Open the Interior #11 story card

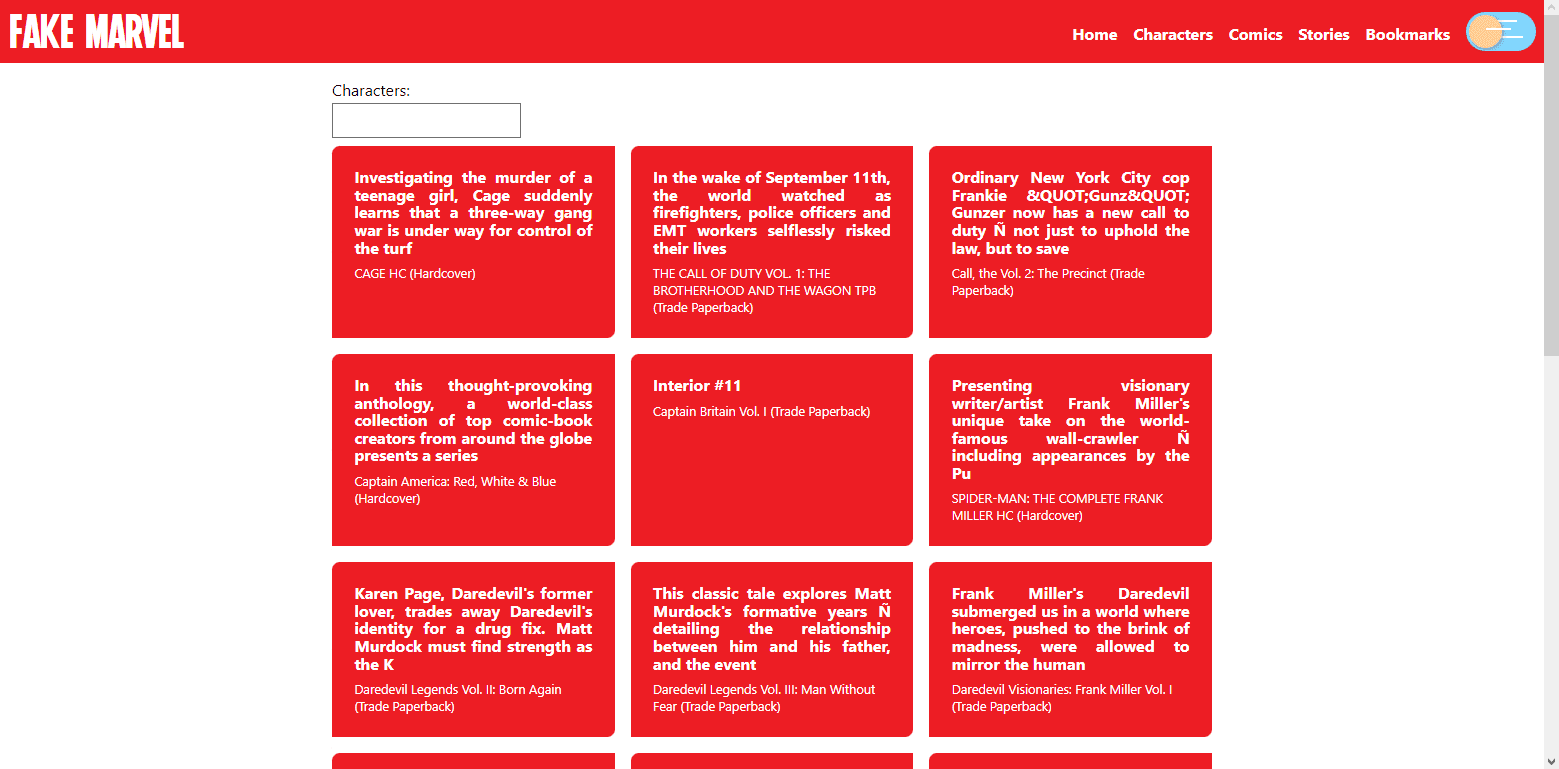[772, 450]
